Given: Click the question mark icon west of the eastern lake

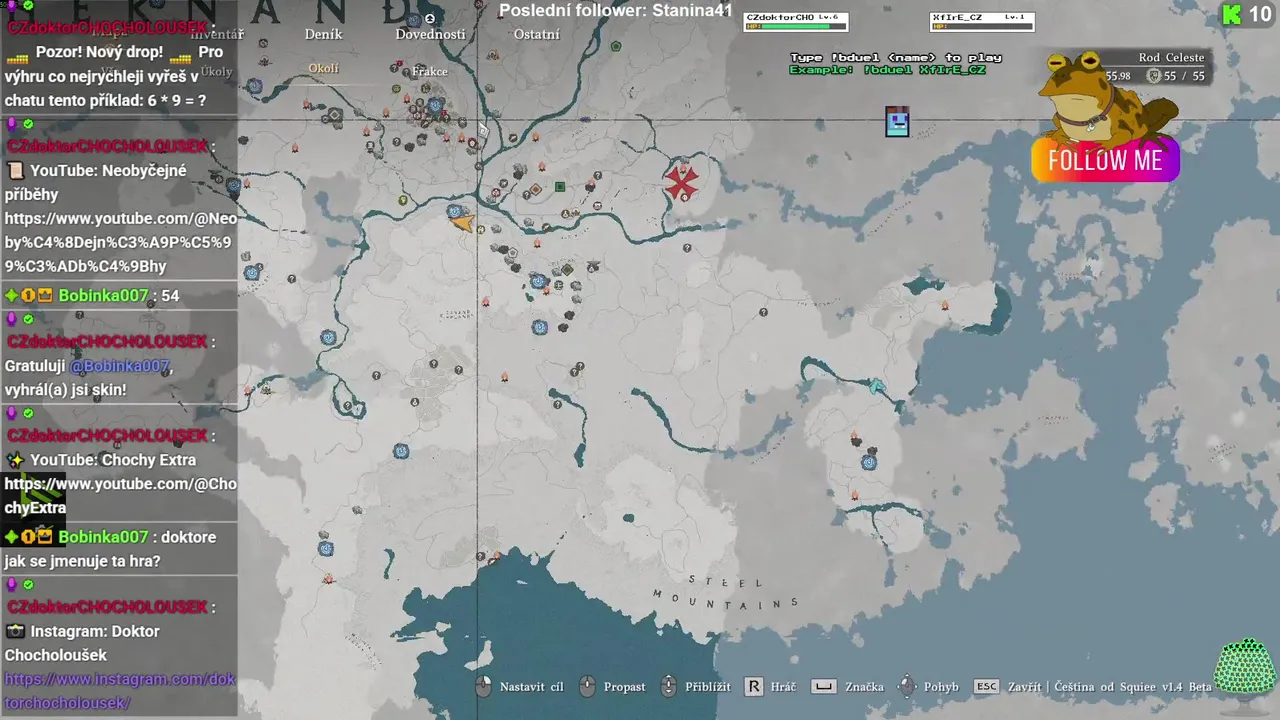Looking at the screenshot, I should pos(763,313).
